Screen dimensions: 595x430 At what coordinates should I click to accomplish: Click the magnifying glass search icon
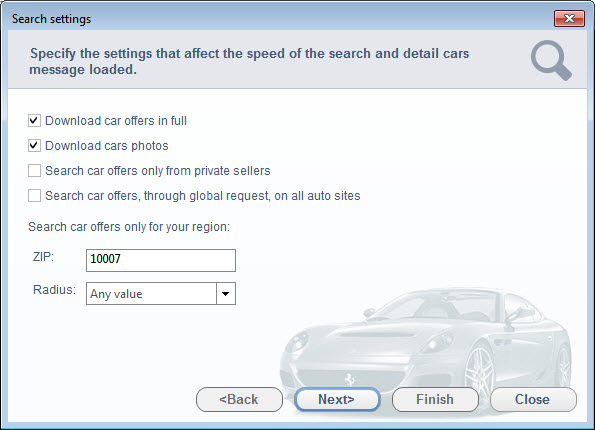(x=551, y=60)
